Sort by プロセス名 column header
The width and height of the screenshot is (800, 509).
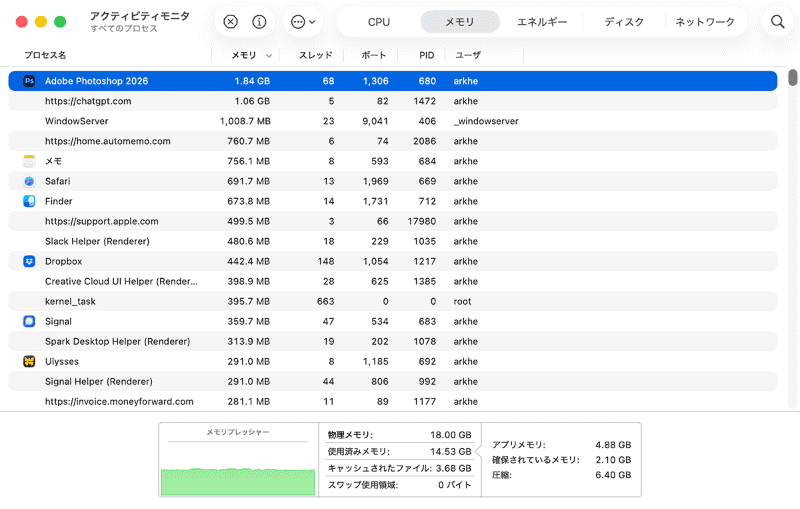45,55
